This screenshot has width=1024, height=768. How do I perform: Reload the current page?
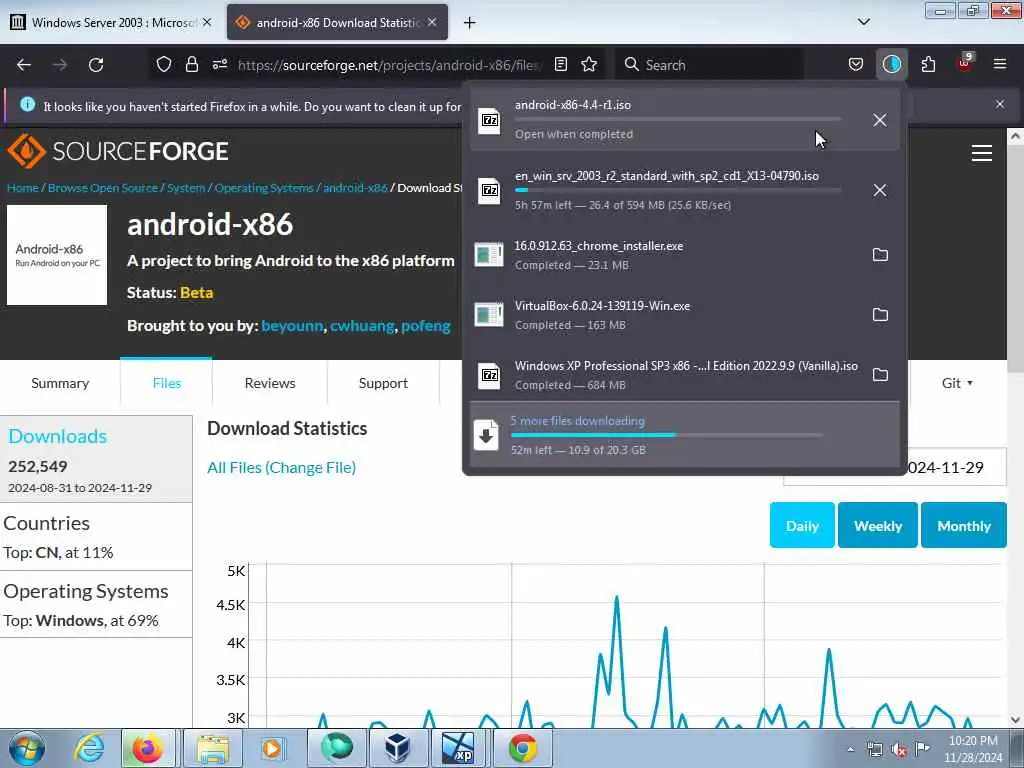(96, 65)
